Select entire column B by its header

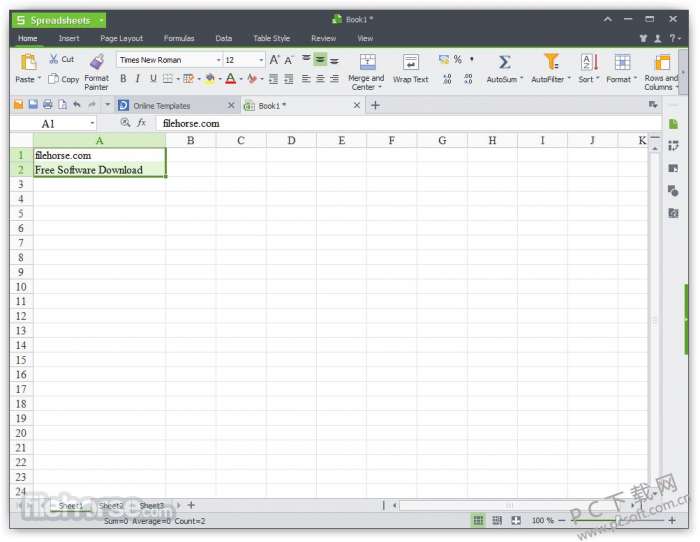point(191,141)
